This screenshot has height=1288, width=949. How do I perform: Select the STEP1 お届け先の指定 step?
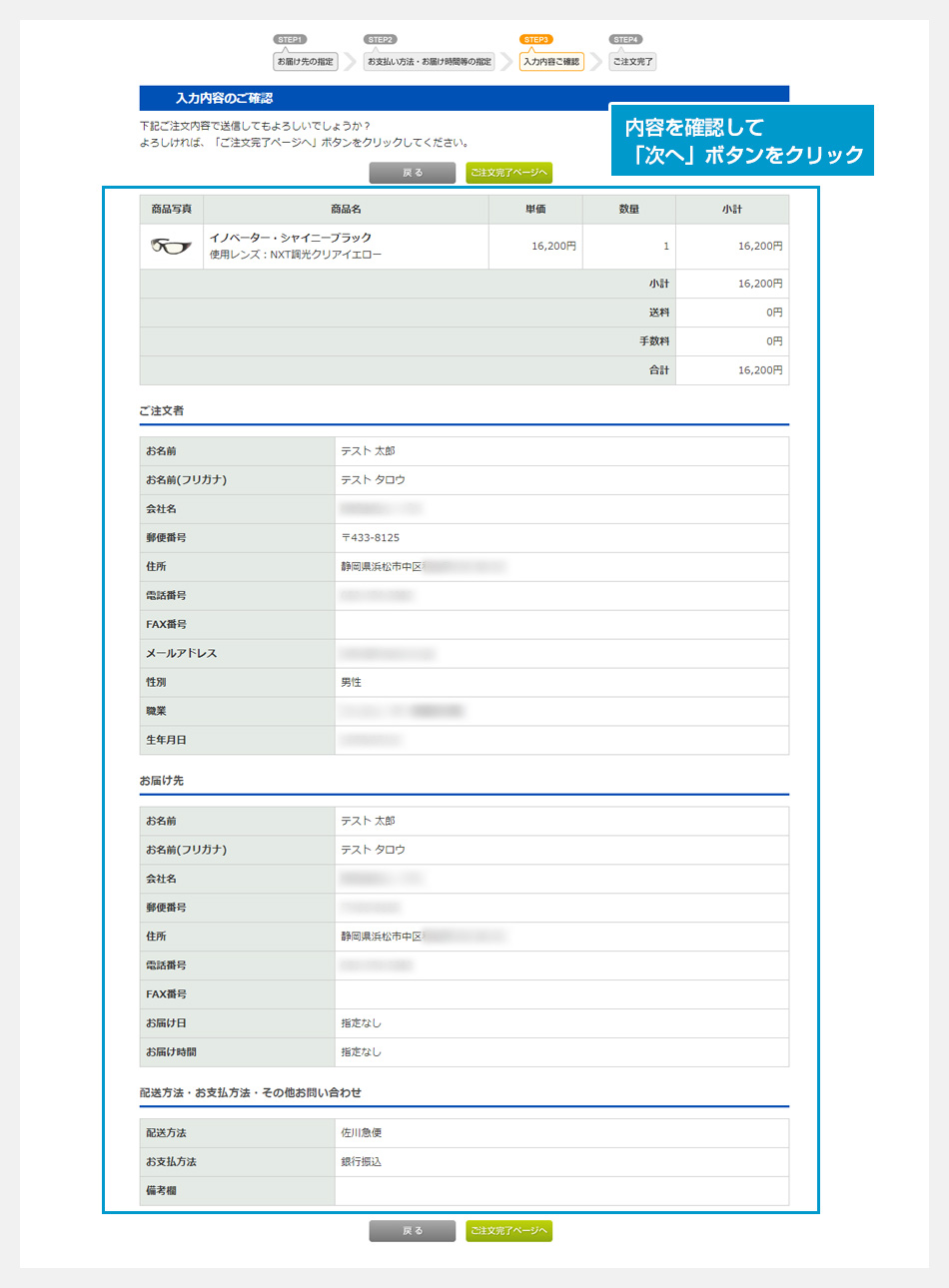[306, 62]
